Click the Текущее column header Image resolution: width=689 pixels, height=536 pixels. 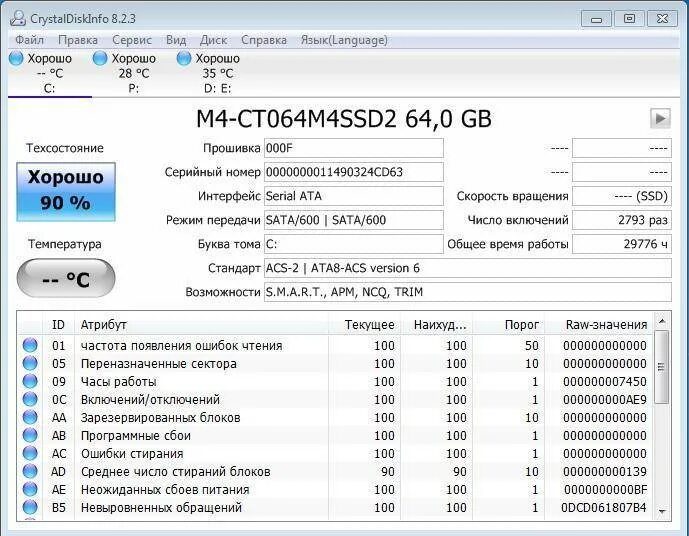[x=364, y=325]
